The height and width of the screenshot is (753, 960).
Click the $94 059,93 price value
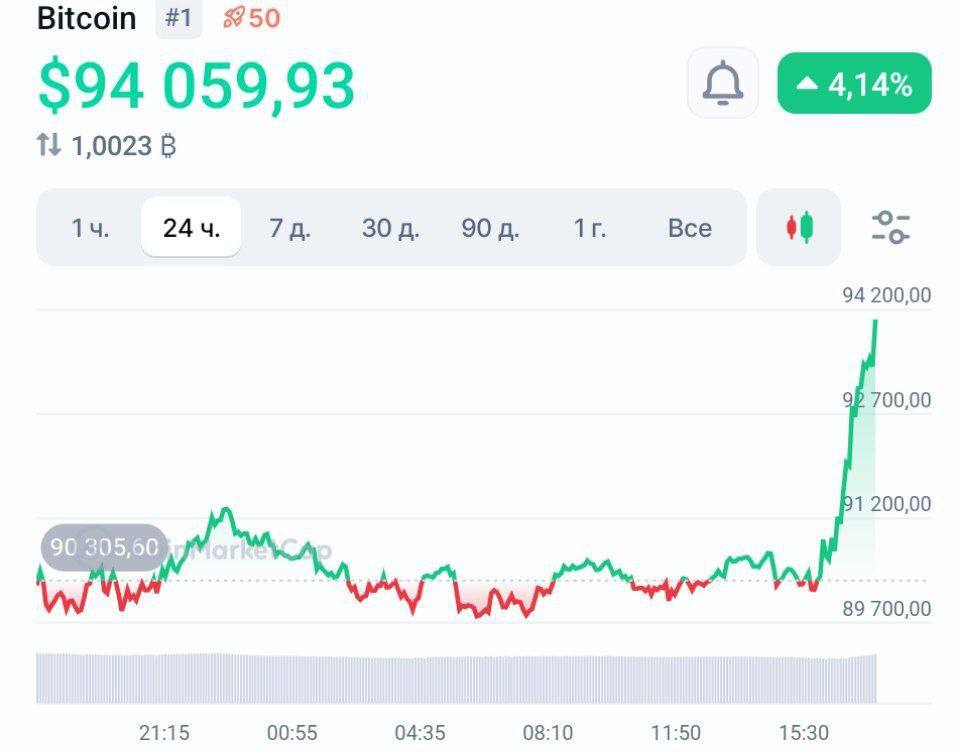(196, 86)
